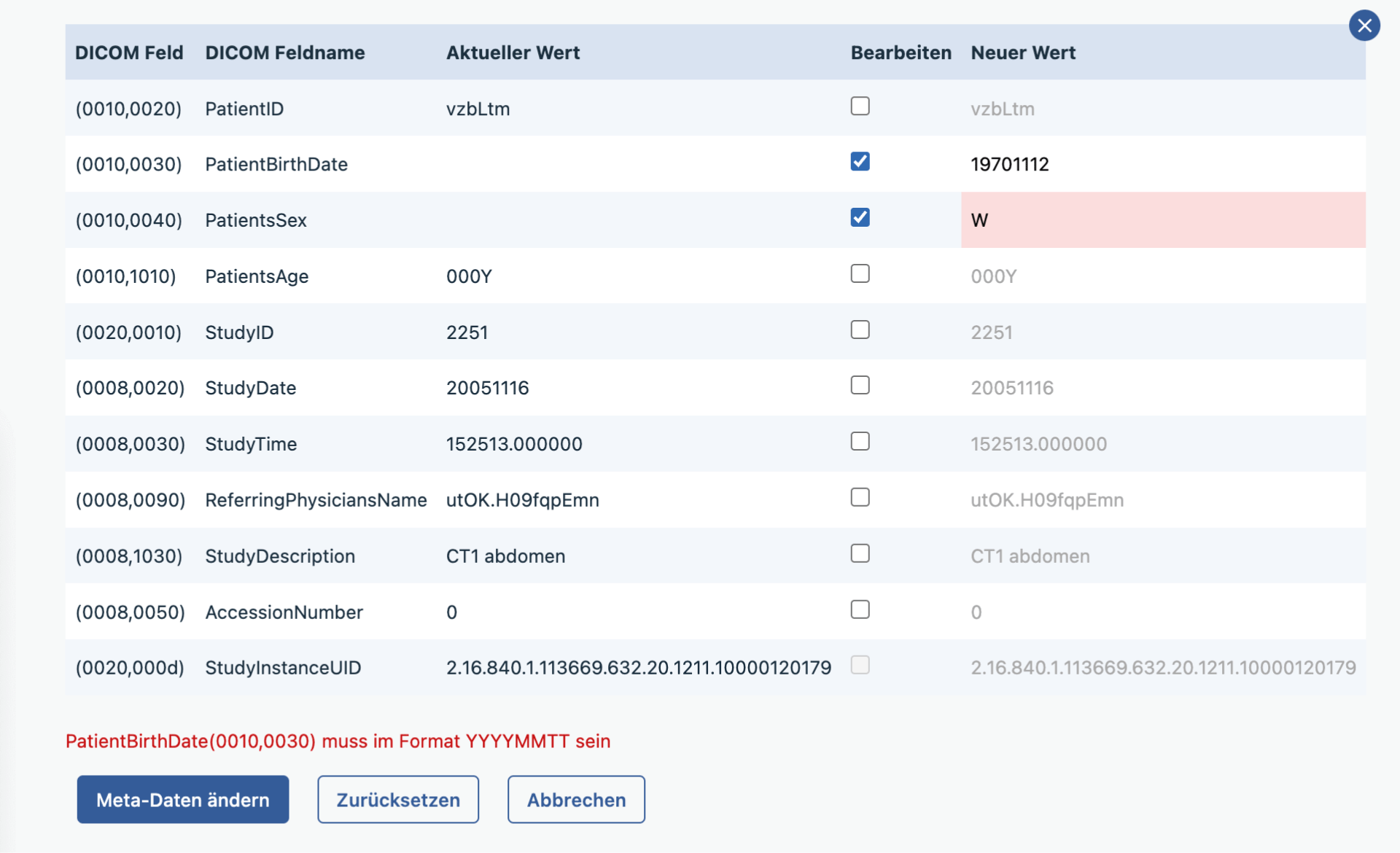Click the red PatientBirthDate format error message
This screenshot has height=853, width=1400.
click(x=338, y=741)
